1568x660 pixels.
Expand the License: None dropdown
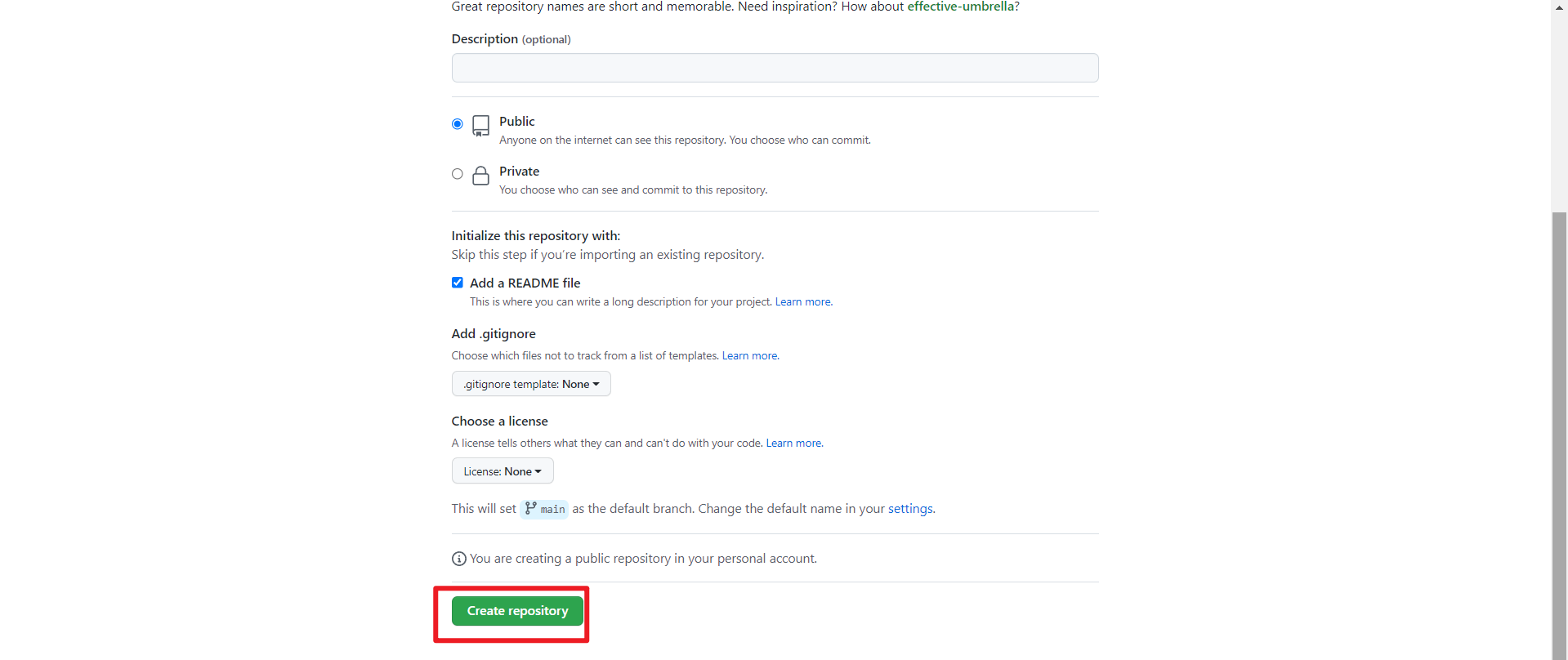503,471
